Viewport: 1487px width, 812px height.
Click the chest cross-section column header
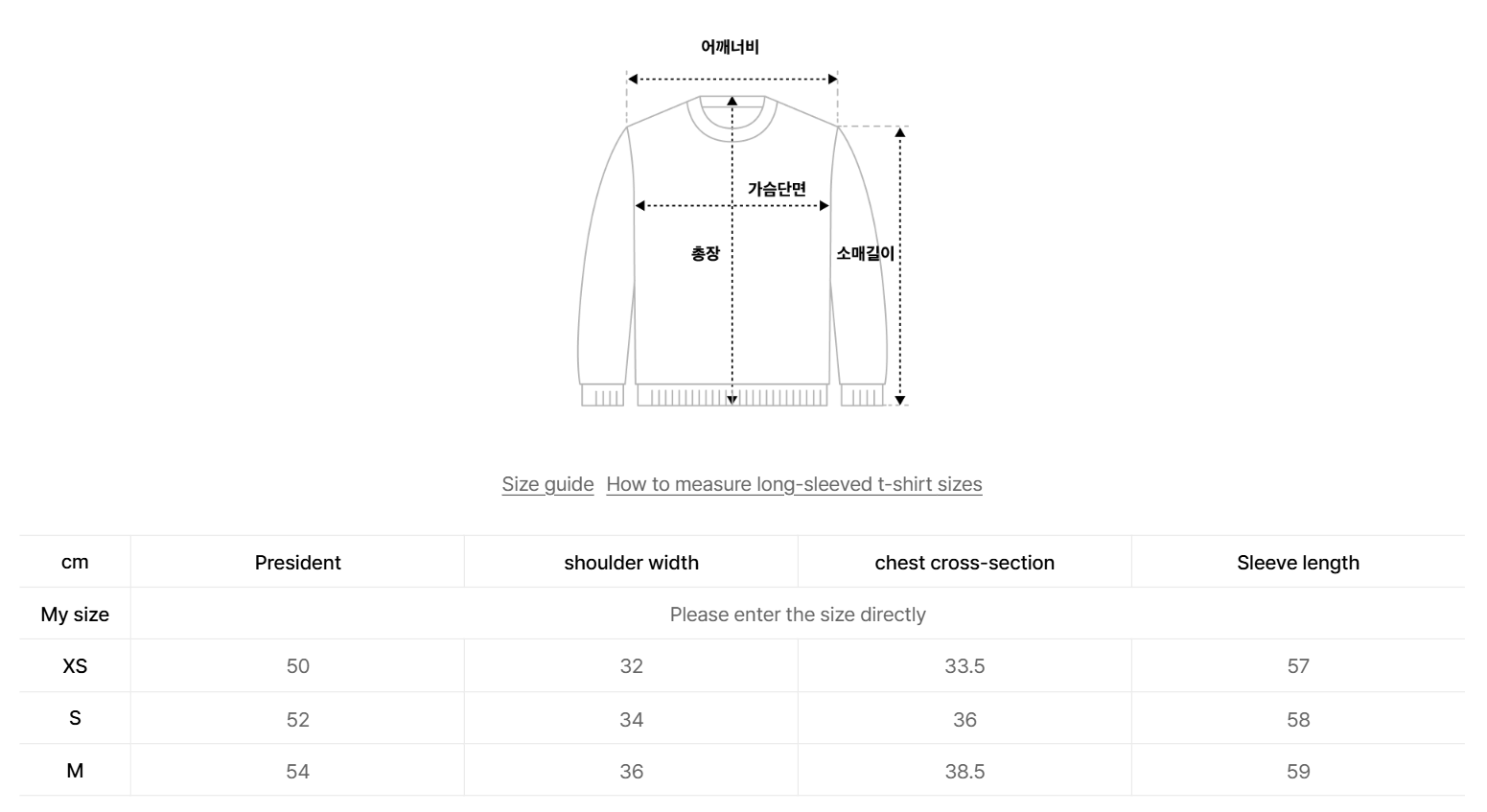[964, 563]
